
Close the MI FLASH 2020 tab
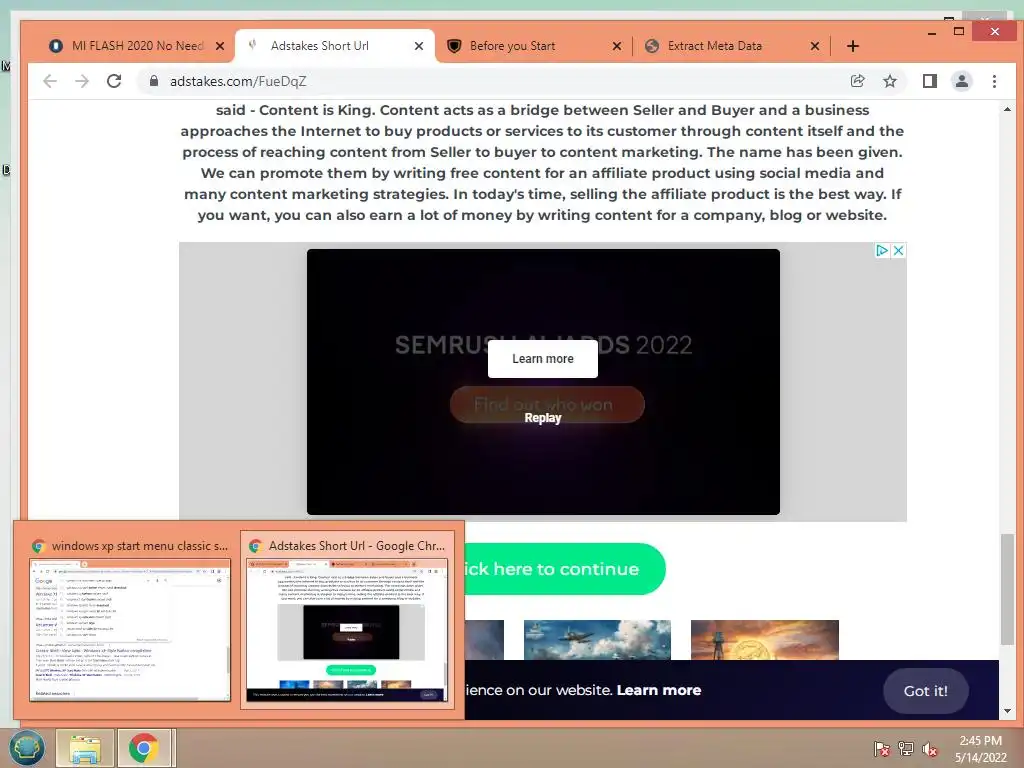pyautogui.click(x=220, y=46)
